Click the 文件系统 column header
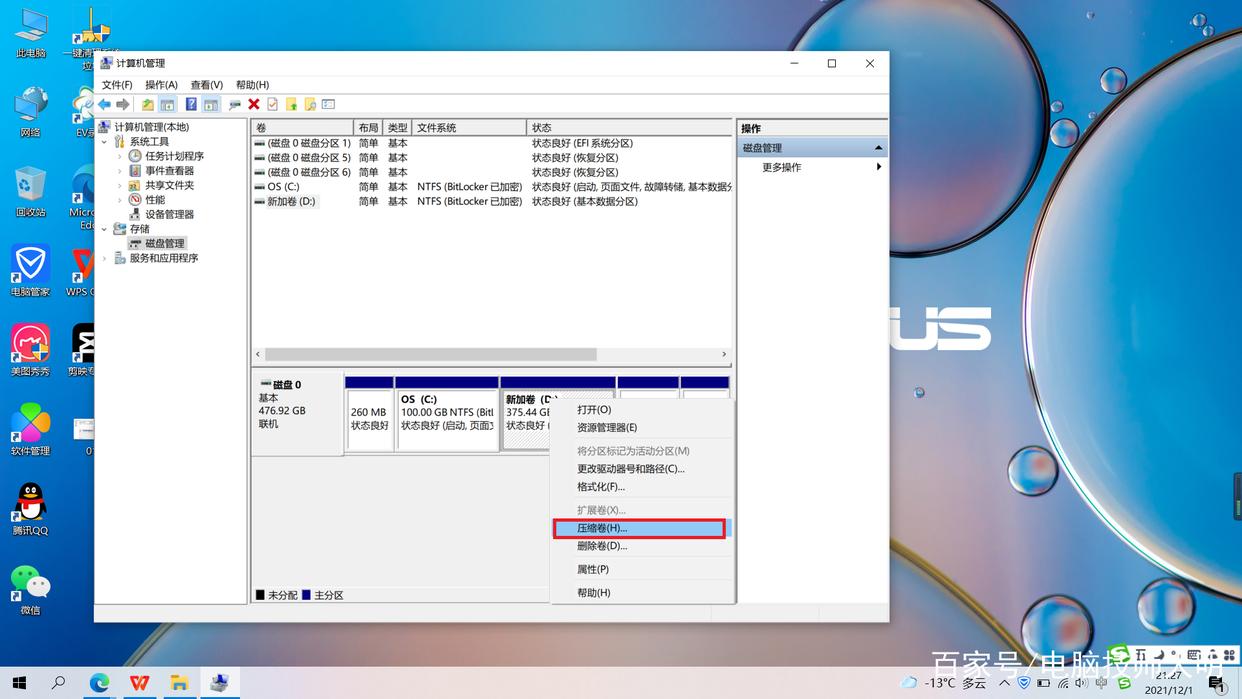The width and height of the screenshot is (1242, 699). pos(468,128)
